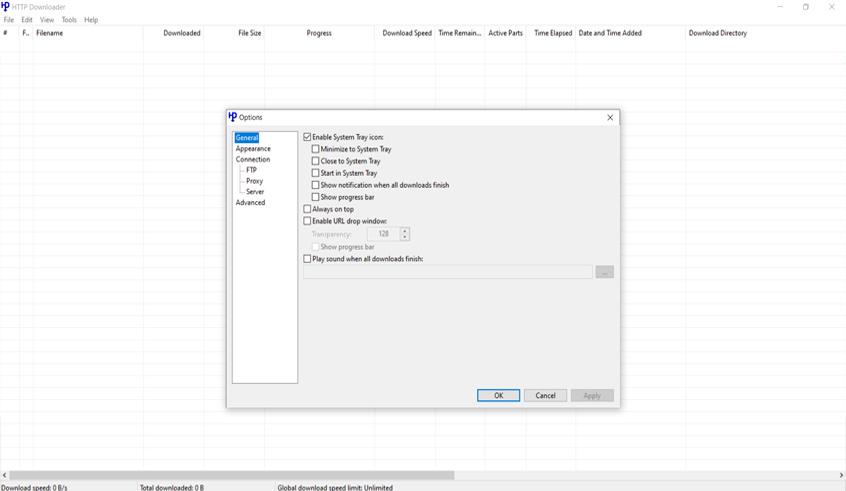Open the Tools menu
This screenshot has width=846, height=491.
click(x=69, y=19)
